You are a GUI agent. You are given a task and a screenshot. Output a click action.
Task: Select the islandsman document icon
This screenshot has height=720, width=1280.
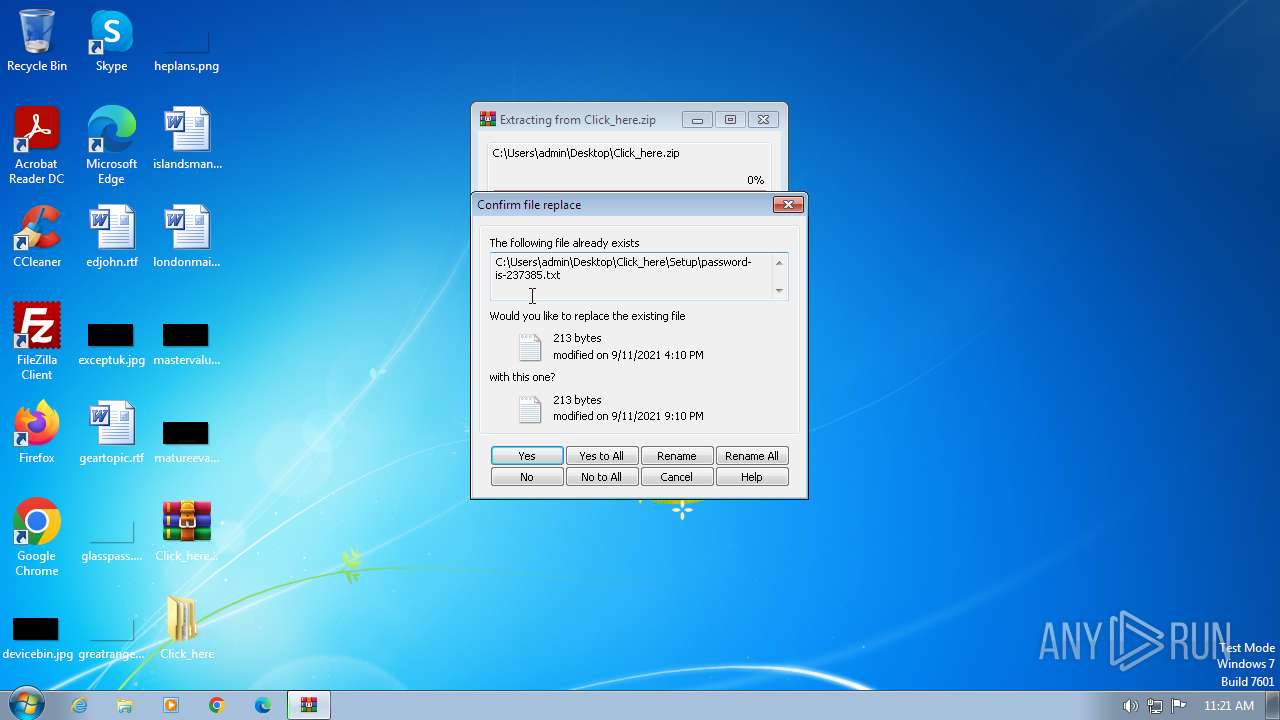187,138
